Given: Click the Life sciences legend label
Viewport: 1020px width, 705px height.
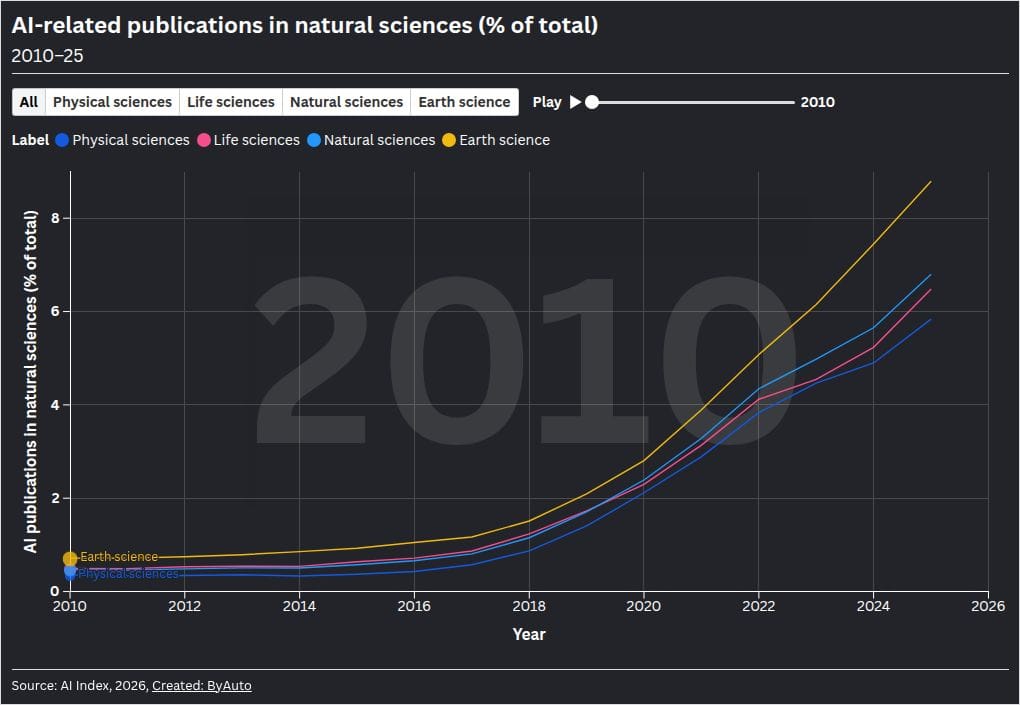Looking at the screenshot, I should [256, 140].
